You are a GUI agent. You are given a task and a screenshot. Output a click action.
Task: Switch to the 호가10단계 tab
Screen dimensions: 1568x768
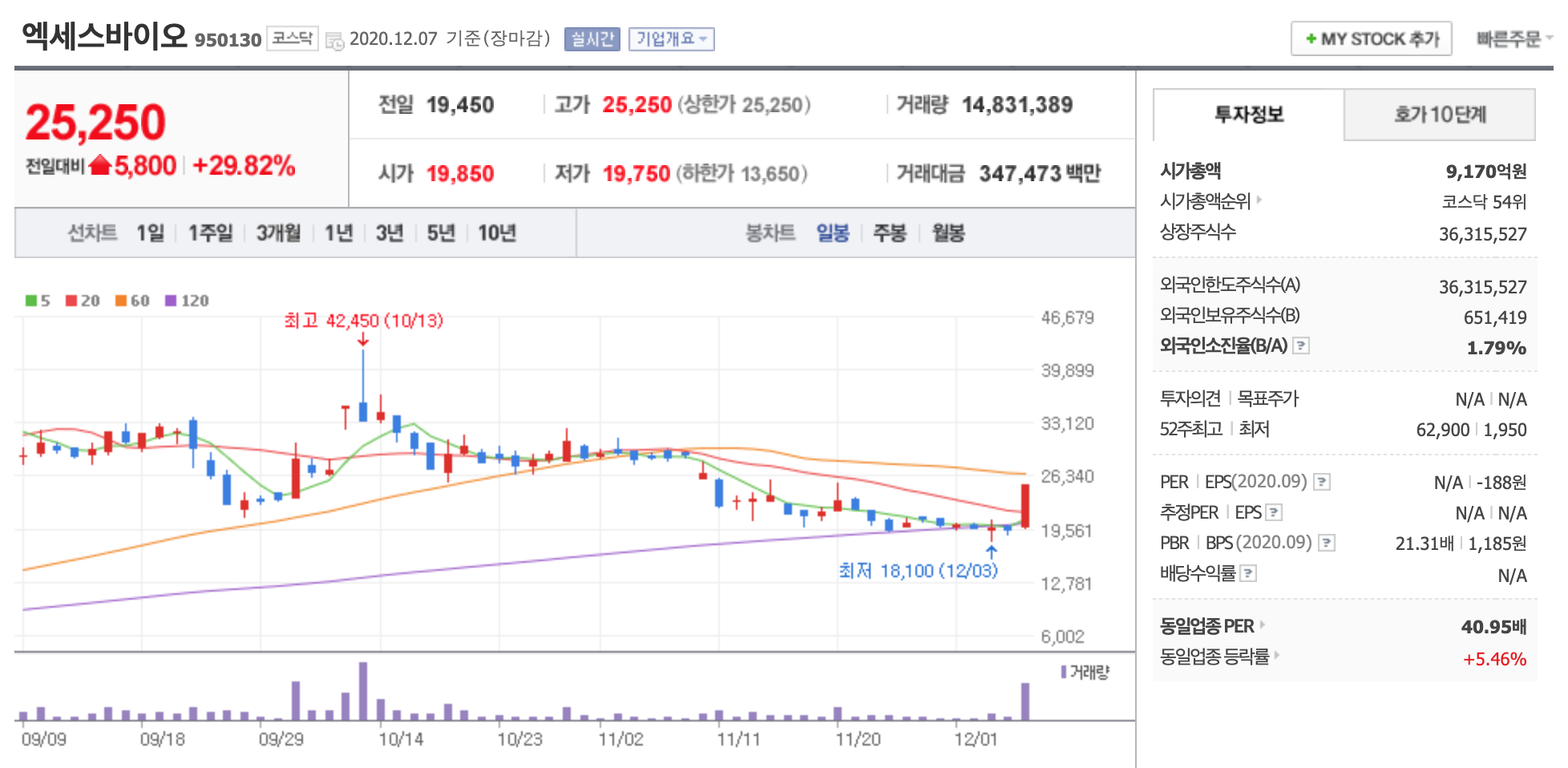(x=1440, y=115)
